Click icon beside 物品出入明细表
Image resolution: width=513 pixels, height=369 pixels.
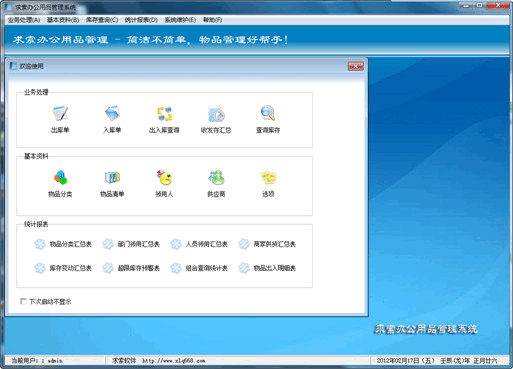(244, 268)
